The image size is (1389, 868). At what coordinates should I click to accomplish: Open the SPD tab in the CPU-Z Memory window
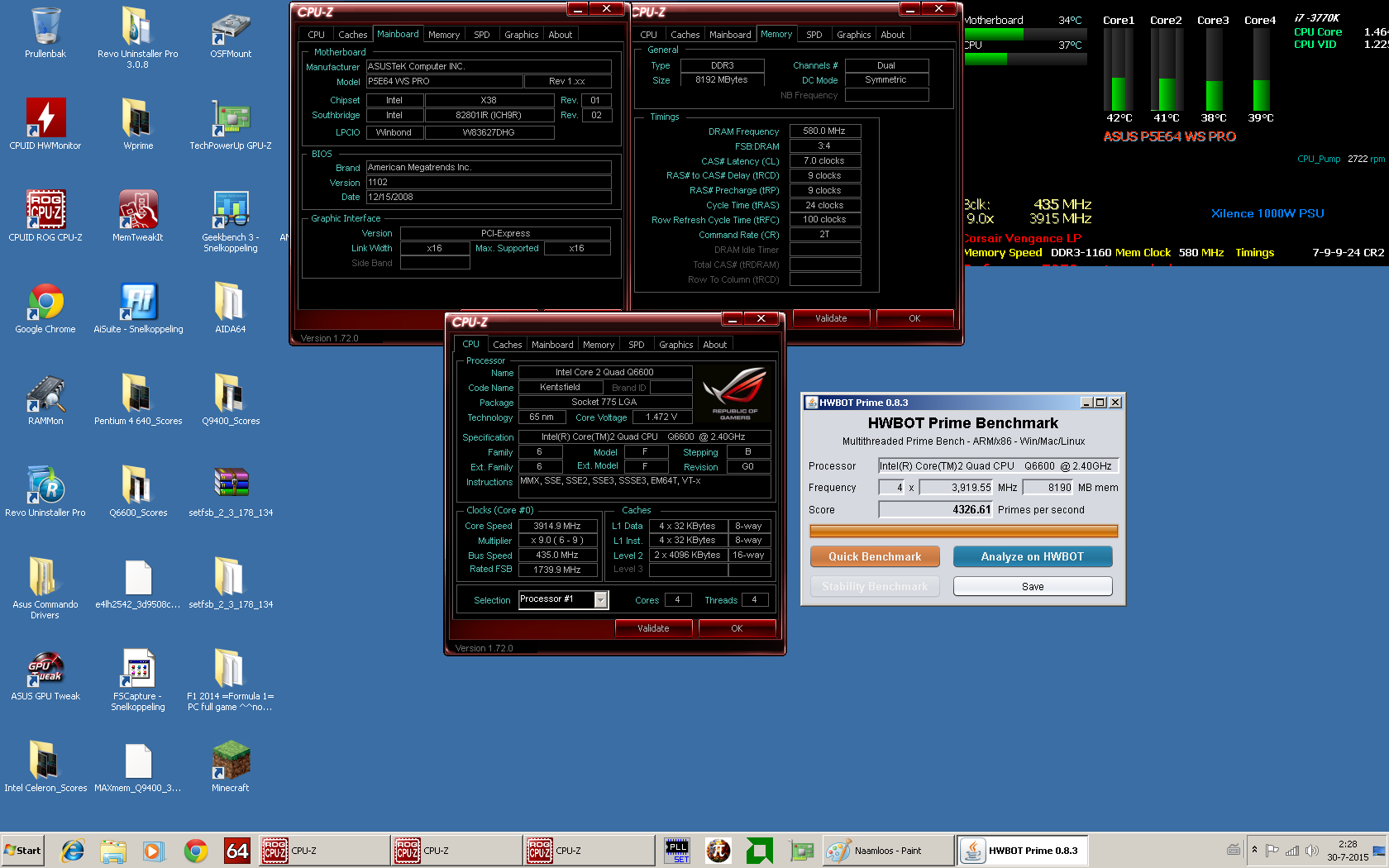(x=814, y=35)
